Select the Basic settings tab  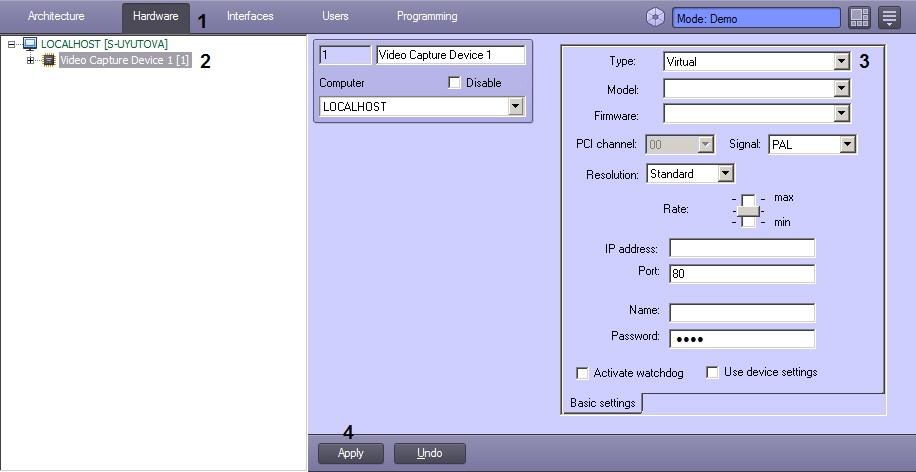602,403
